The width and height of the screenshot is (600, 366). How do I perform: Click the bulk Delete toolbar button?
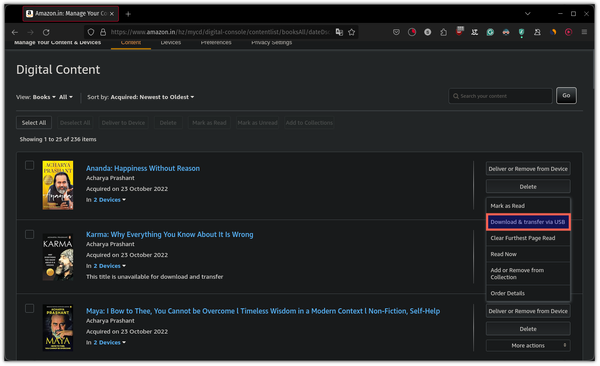168,123
